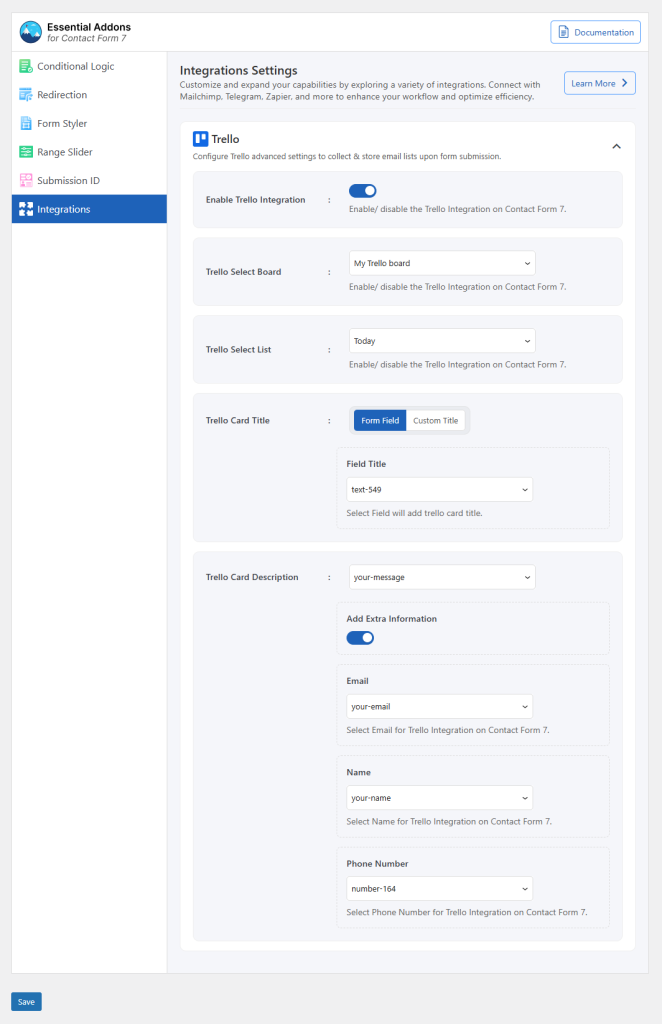Click the Save button
Image resolution: width=662 pixels, height=1024 pixels.
tap(26, 1002)
